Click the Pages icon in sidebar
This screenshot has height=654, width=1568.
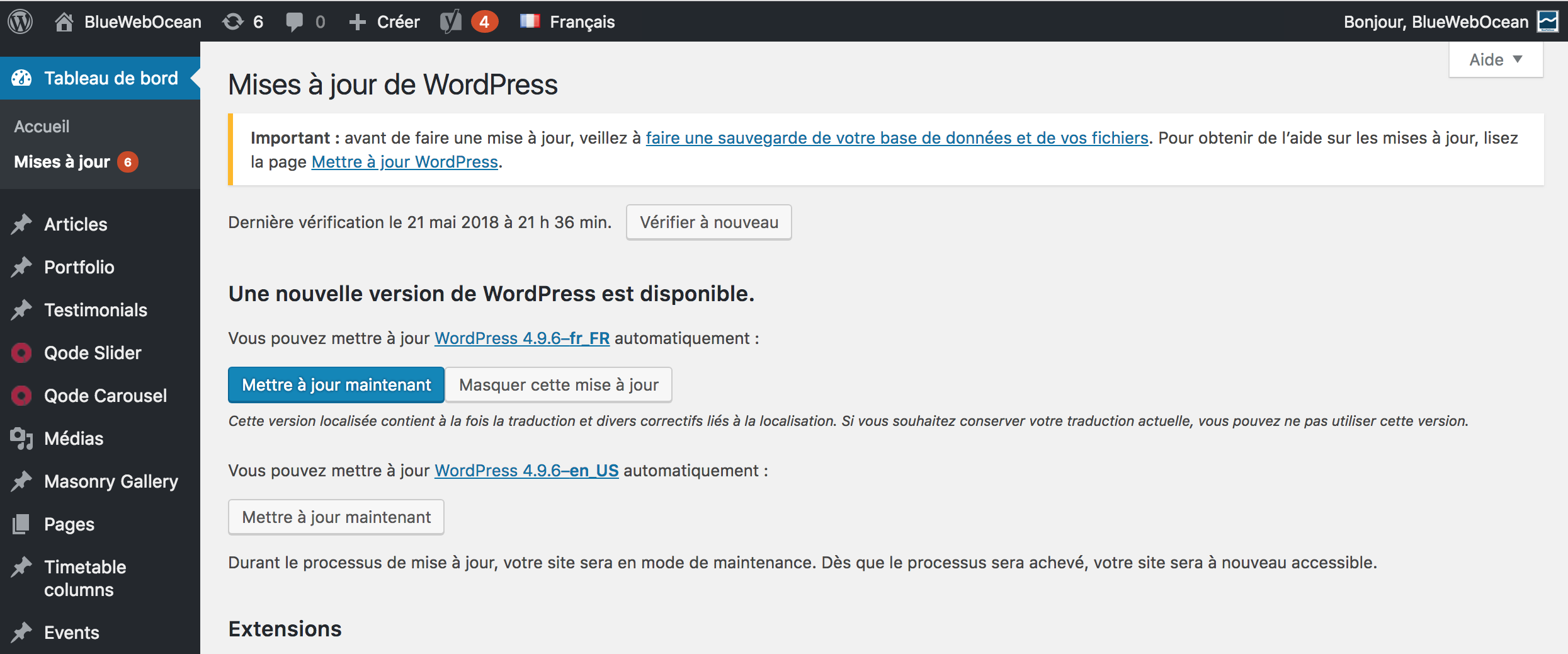tap(21, 524)
